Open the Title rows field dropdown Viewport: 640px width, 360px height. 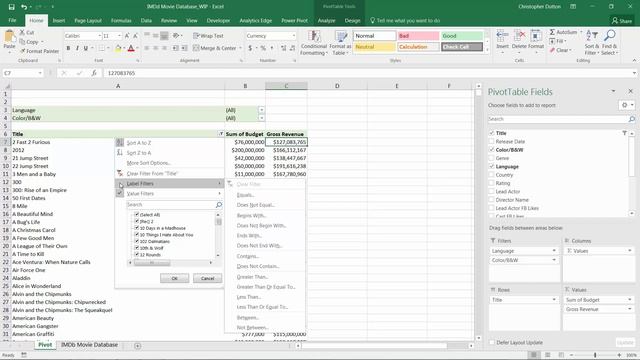pyautogui.click(x=554, y=300)
